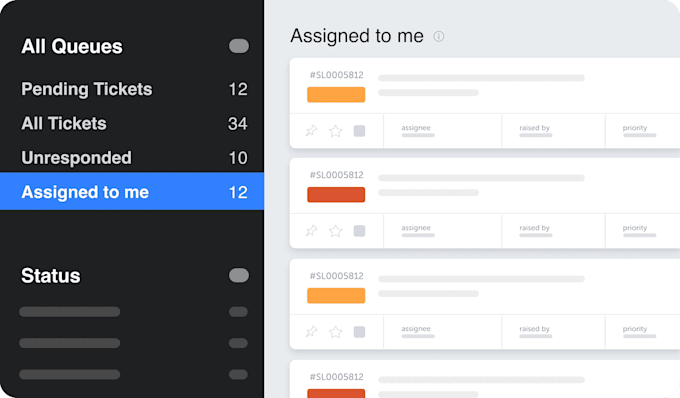The image size is (680, 398).
Task: Star the first ticket card
Action: pos(336,131)
